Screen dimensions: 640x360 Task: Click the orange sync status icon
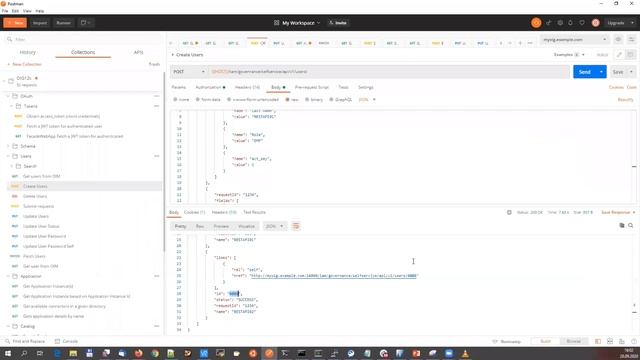click(x=536, y=23)
